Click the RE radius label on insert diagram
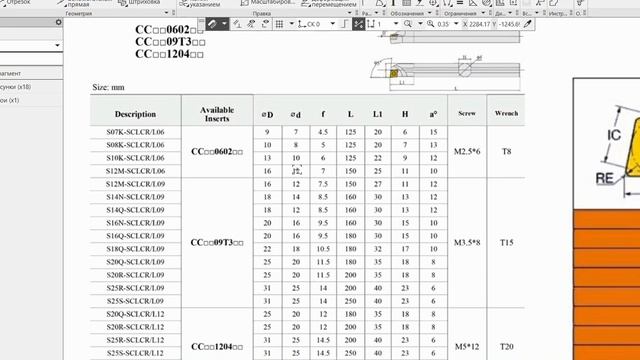640x360 pixels. click(x=604, y=178)
